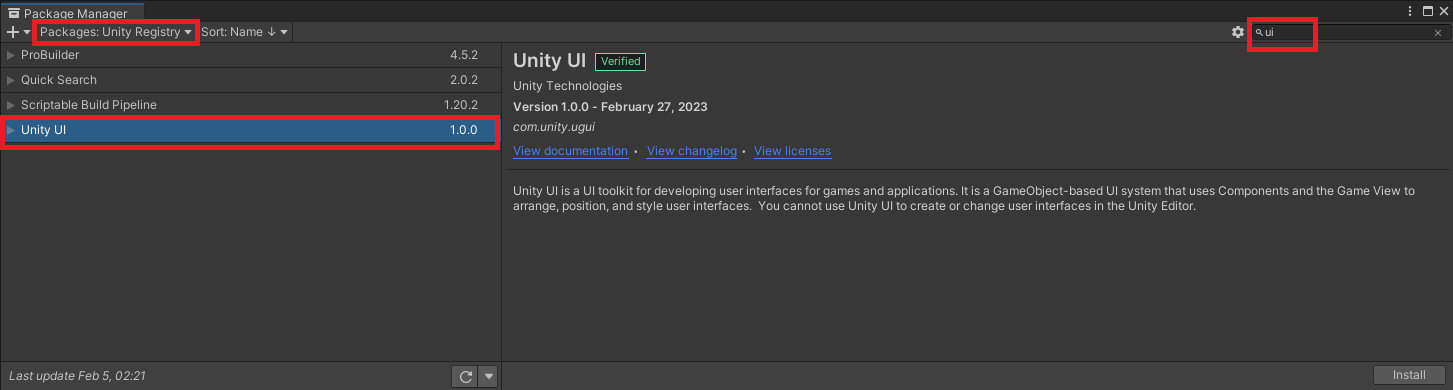1453x390 pixels.
Task: Click the add package plus icon
Action: click(14, 32)
